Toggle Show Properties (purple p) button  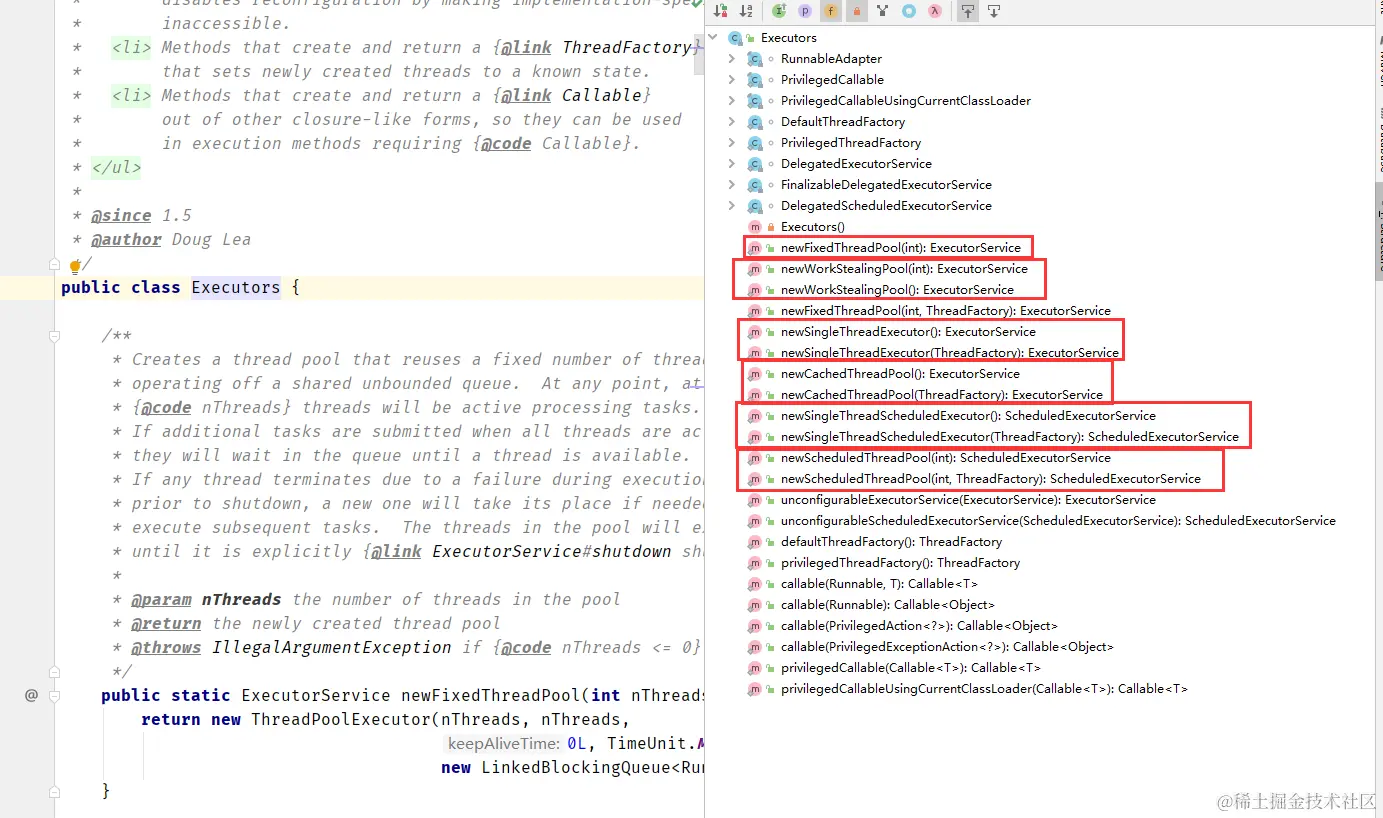click(x=805, y=12)
